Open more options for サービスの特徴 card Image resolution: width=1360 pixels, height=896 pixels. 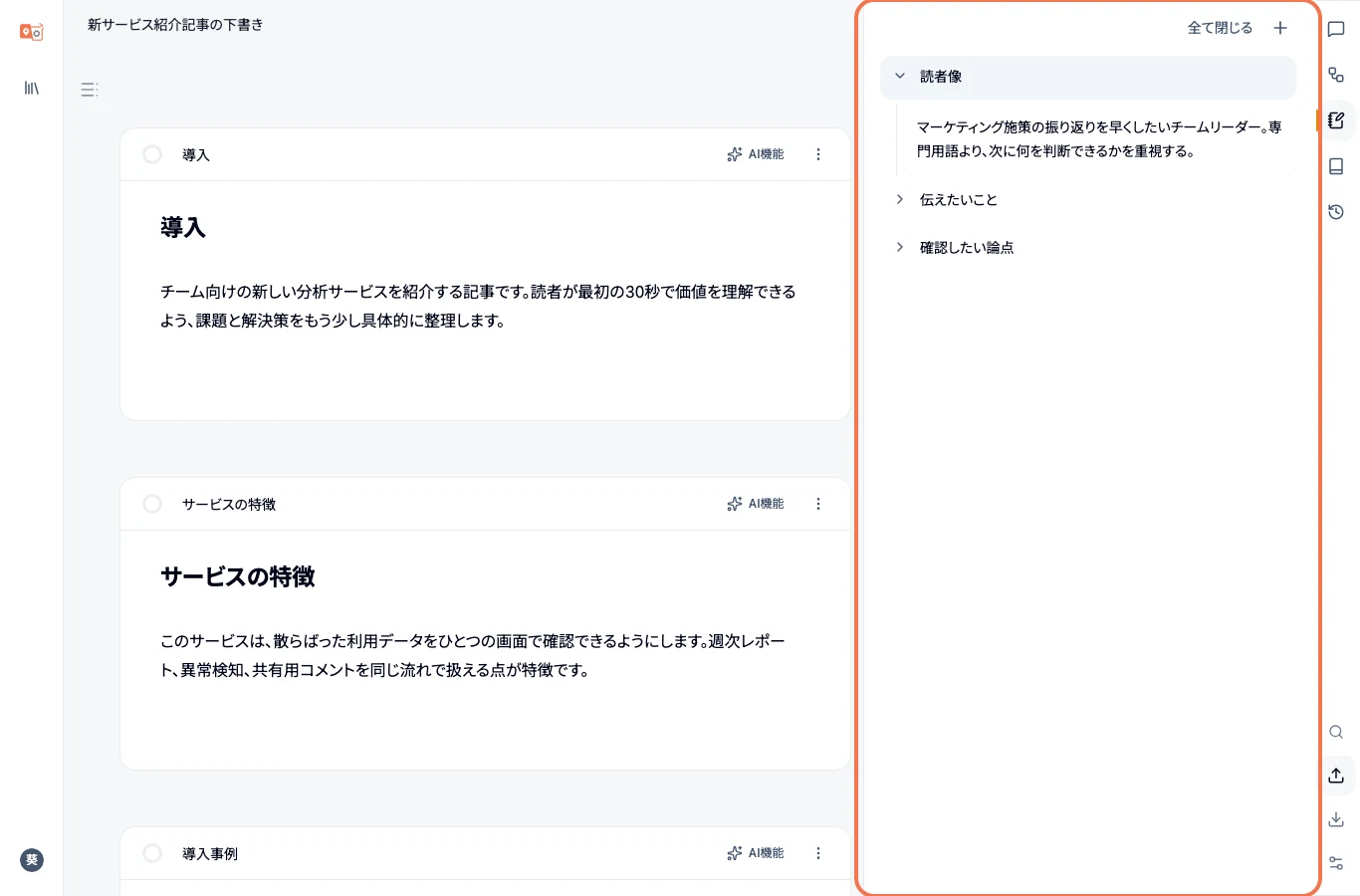pyautogui.click(x=818, y=504)
